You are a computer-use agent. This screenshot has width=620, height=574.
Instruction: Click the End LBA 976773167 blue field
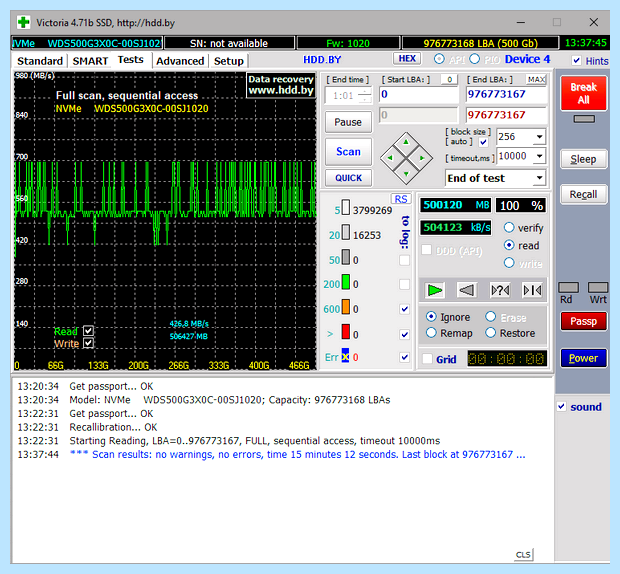click(x=506, y=94)
